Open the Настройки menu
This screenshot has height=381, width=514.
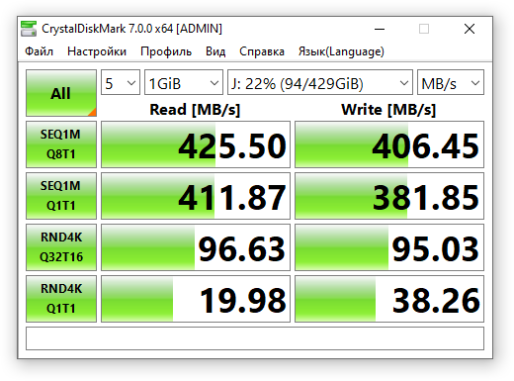click(x=97, y=52)
